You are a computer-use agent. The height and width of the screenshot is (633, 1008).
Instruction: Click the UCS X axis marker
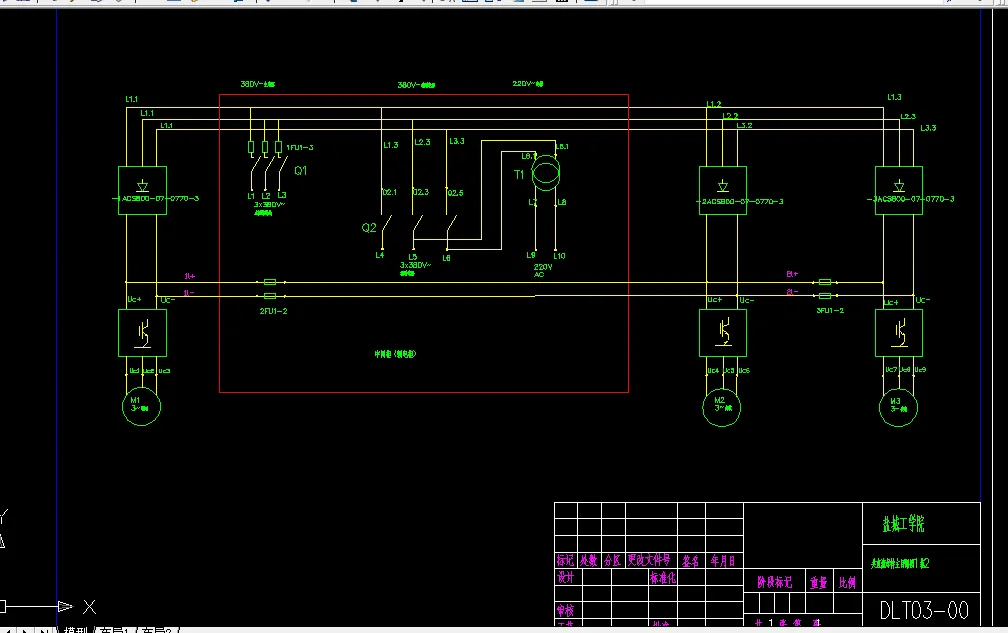[x=89, y=607]
